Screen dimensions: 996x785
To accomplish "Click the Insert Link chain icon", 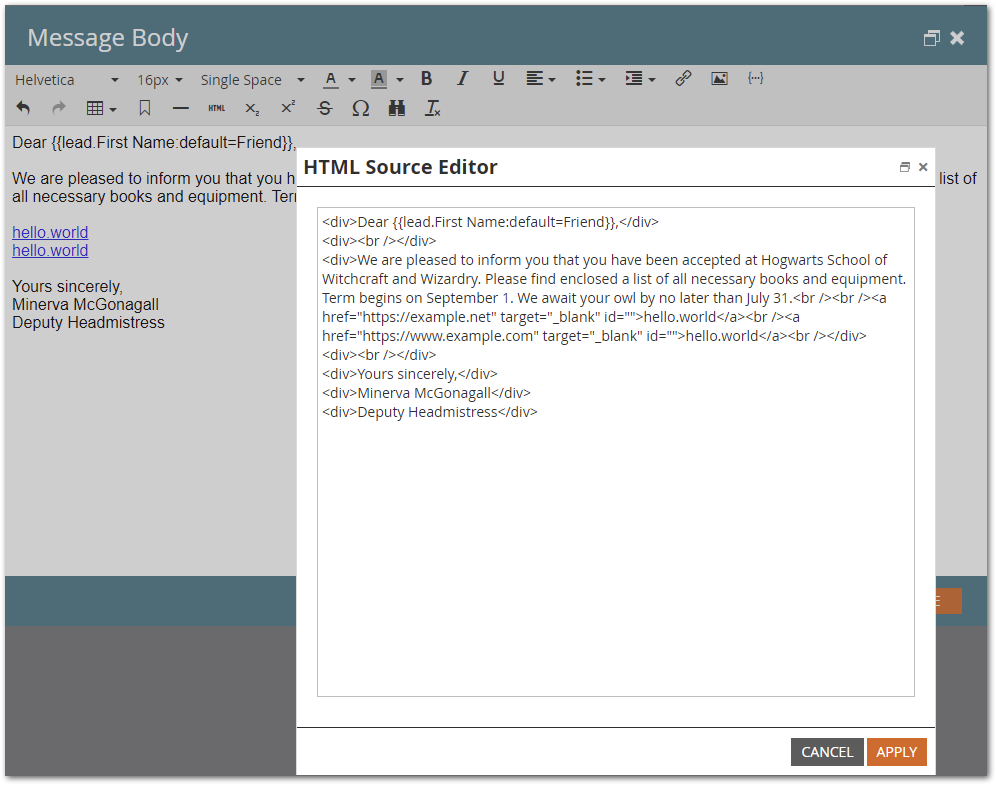I will (x=683, y=79).
